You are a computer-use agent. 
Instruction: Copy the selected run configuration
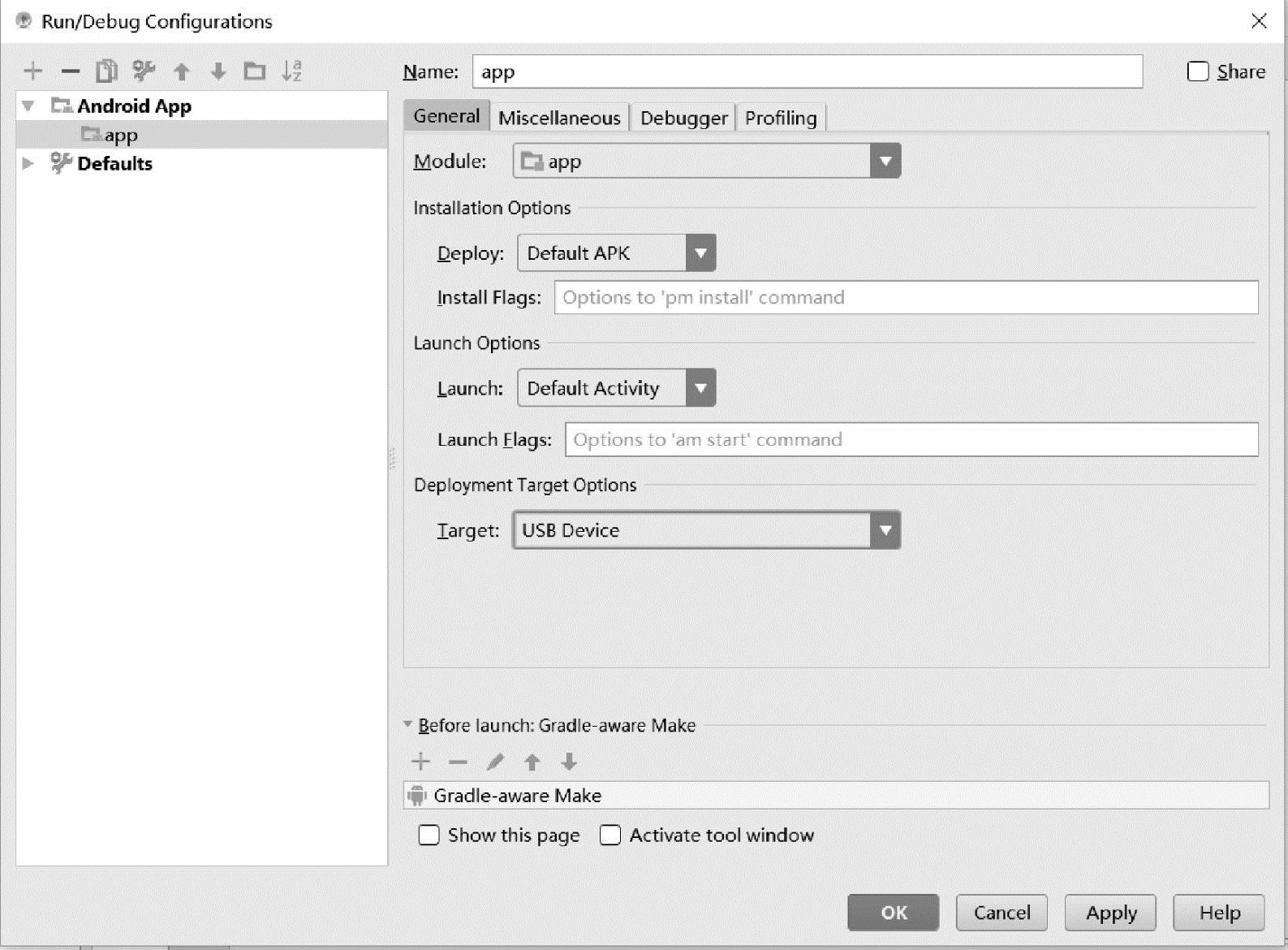tap(106, 71)
